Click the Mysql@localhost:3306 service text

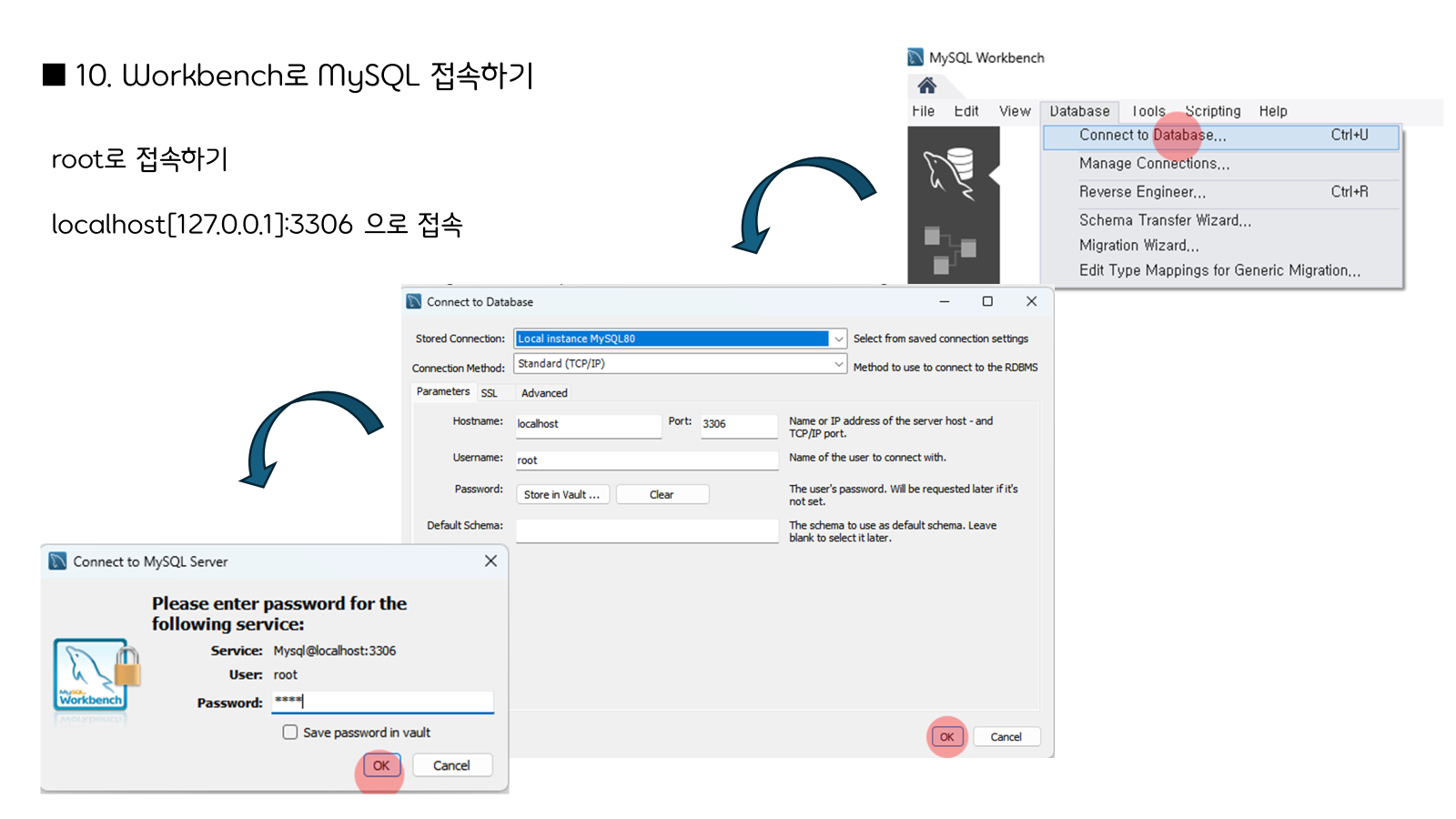tap(335, 651)
